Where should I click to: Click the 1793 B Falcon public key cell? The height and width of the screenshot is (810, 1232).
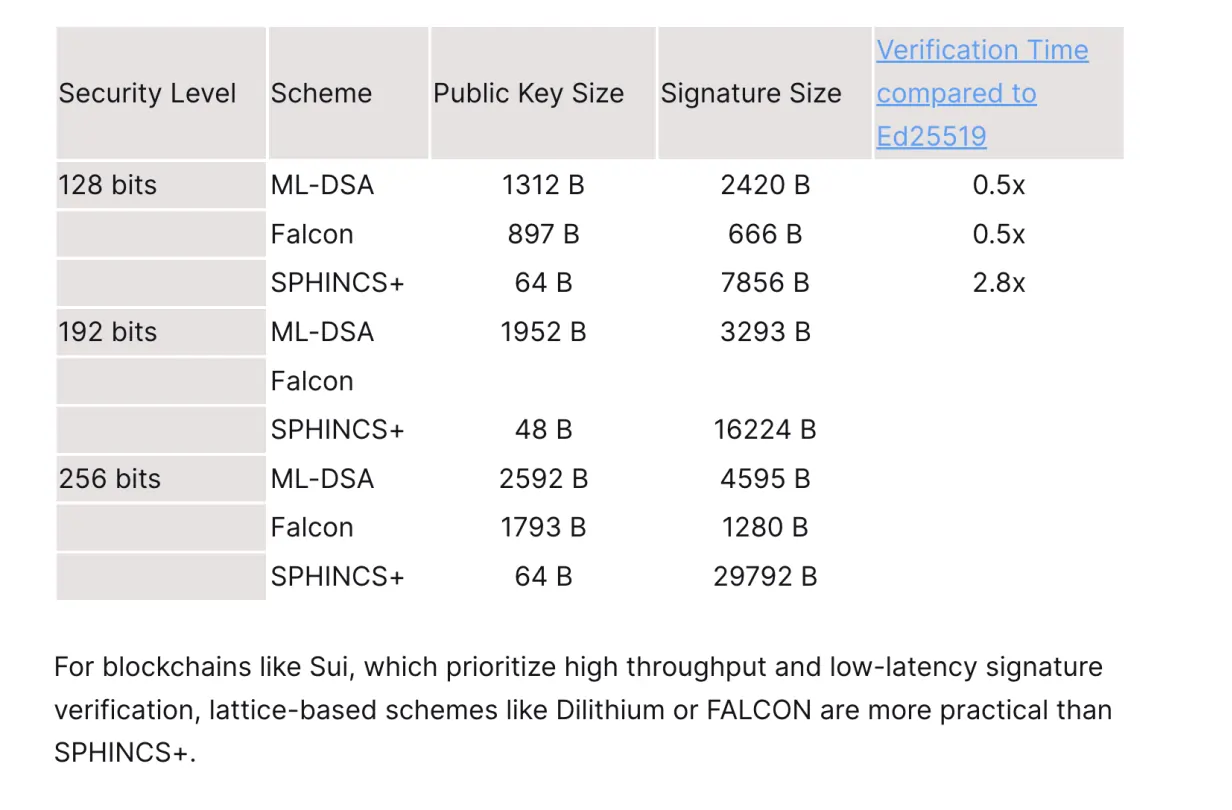click(543, 527)
